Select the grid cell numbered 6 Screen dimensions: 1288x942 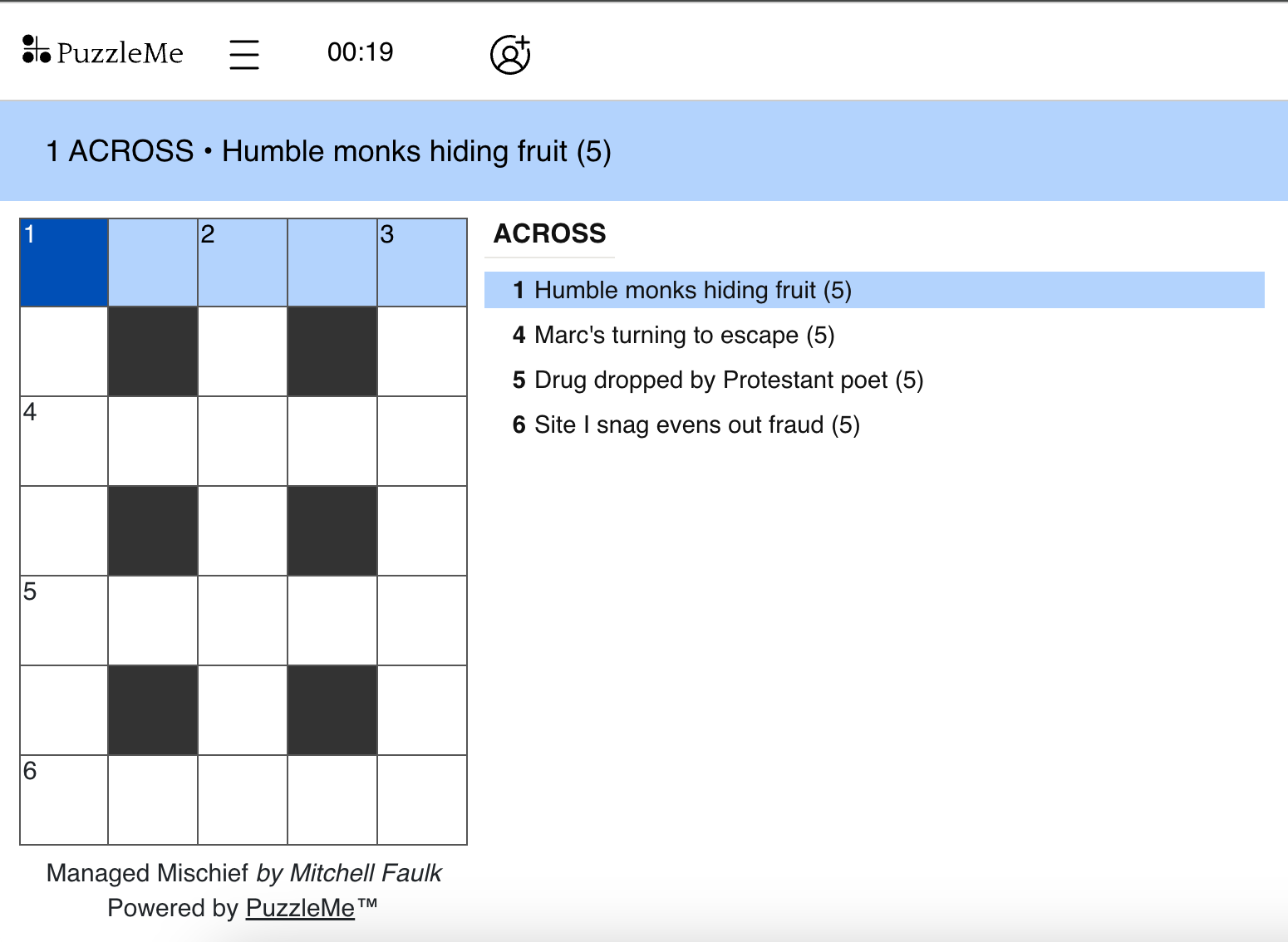click(x=64, y=800)
